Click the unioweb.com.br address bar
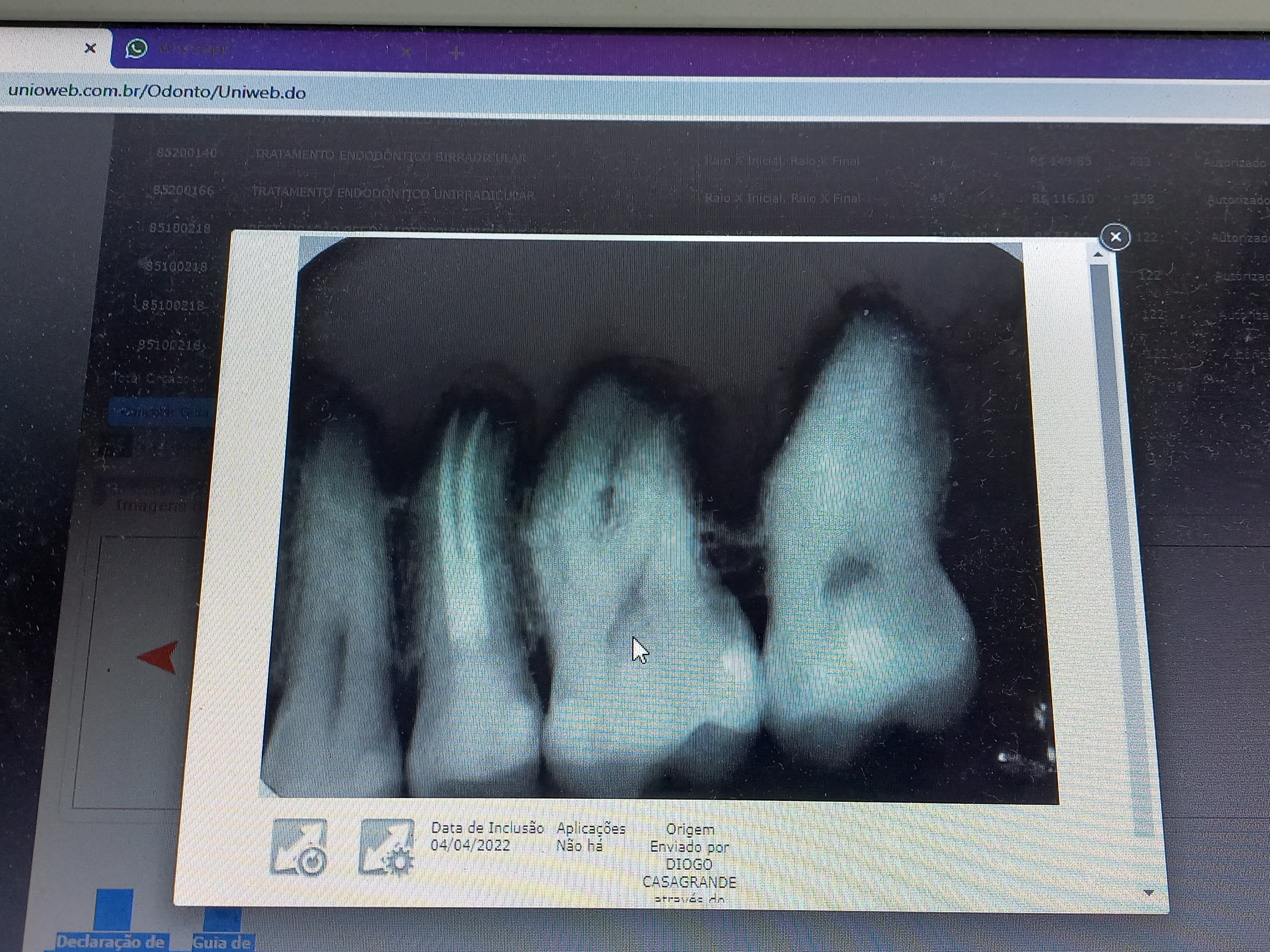Viewport: 1270px width, 952px height. [157, 92]
